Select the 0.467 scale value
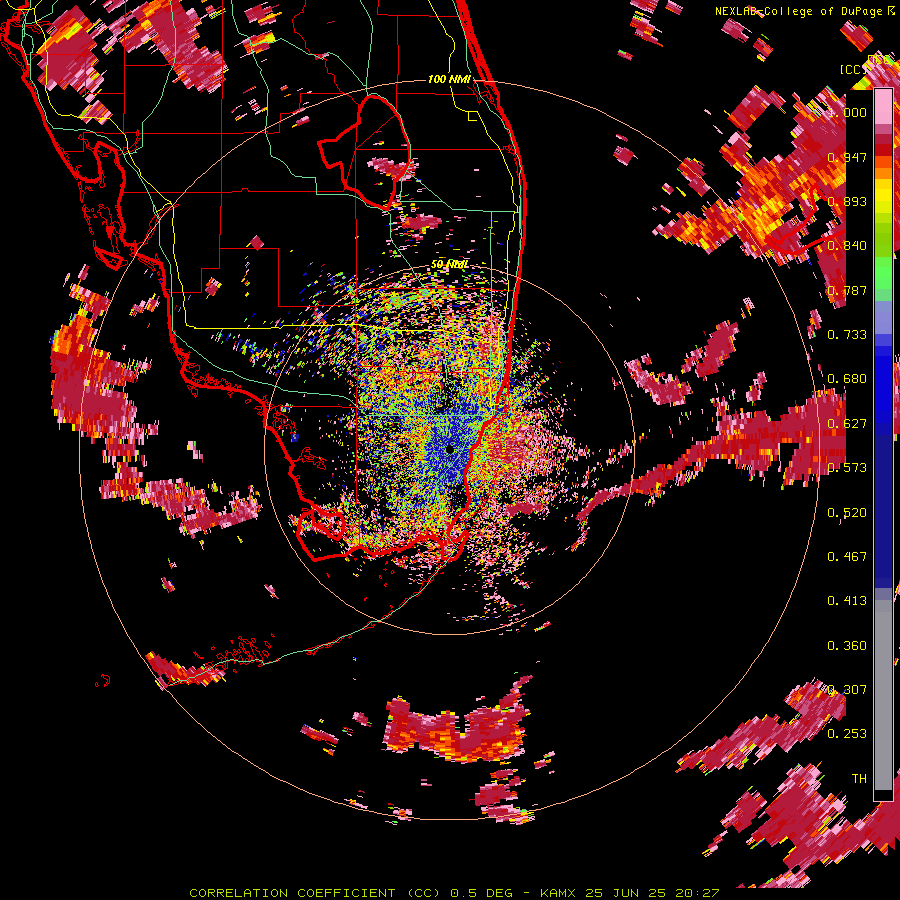900x900 pixels. pos(847,556)
